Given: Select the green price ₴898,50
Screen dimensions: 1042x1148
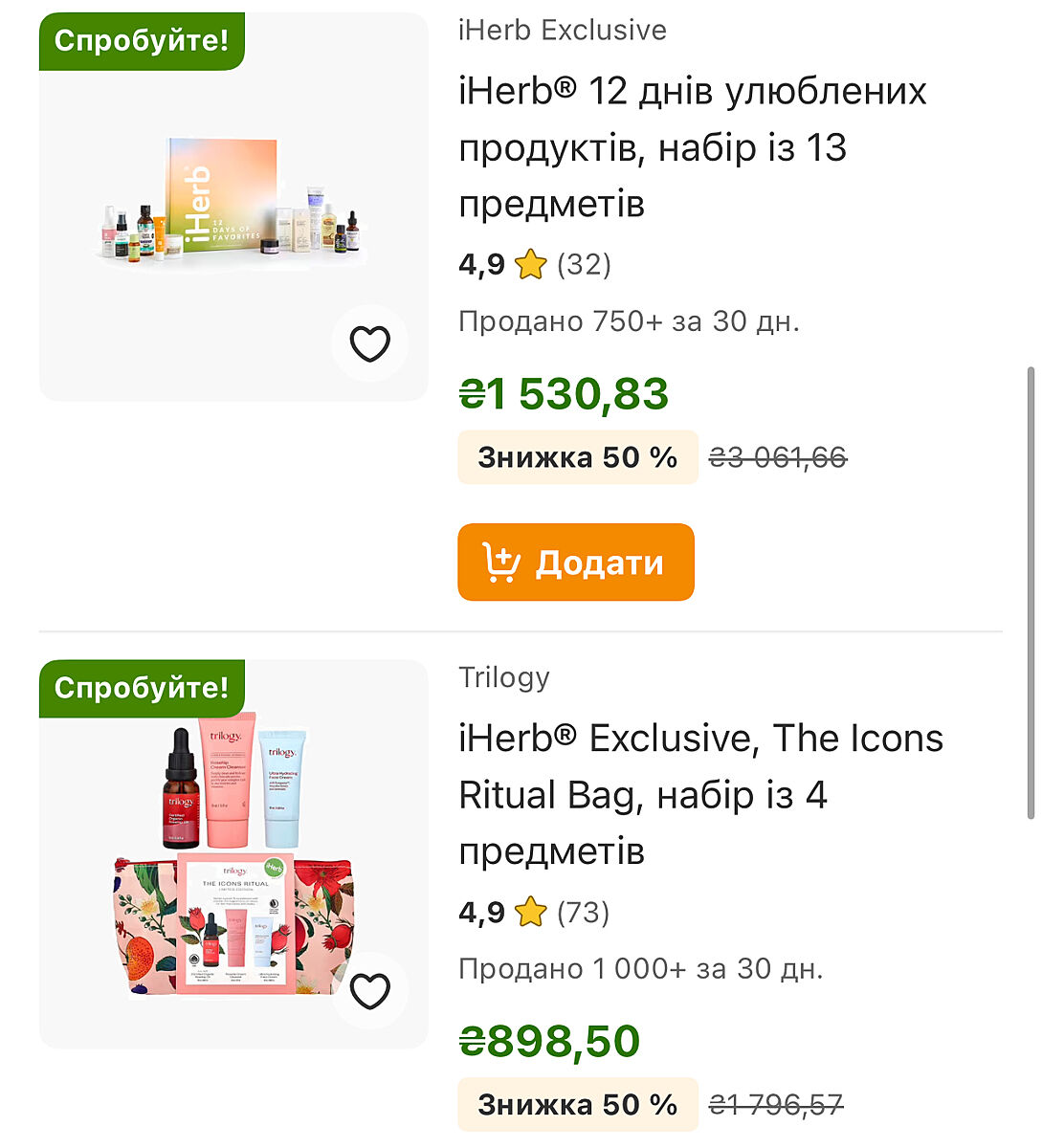Looking at the screenshot, I should point(550,1041).
